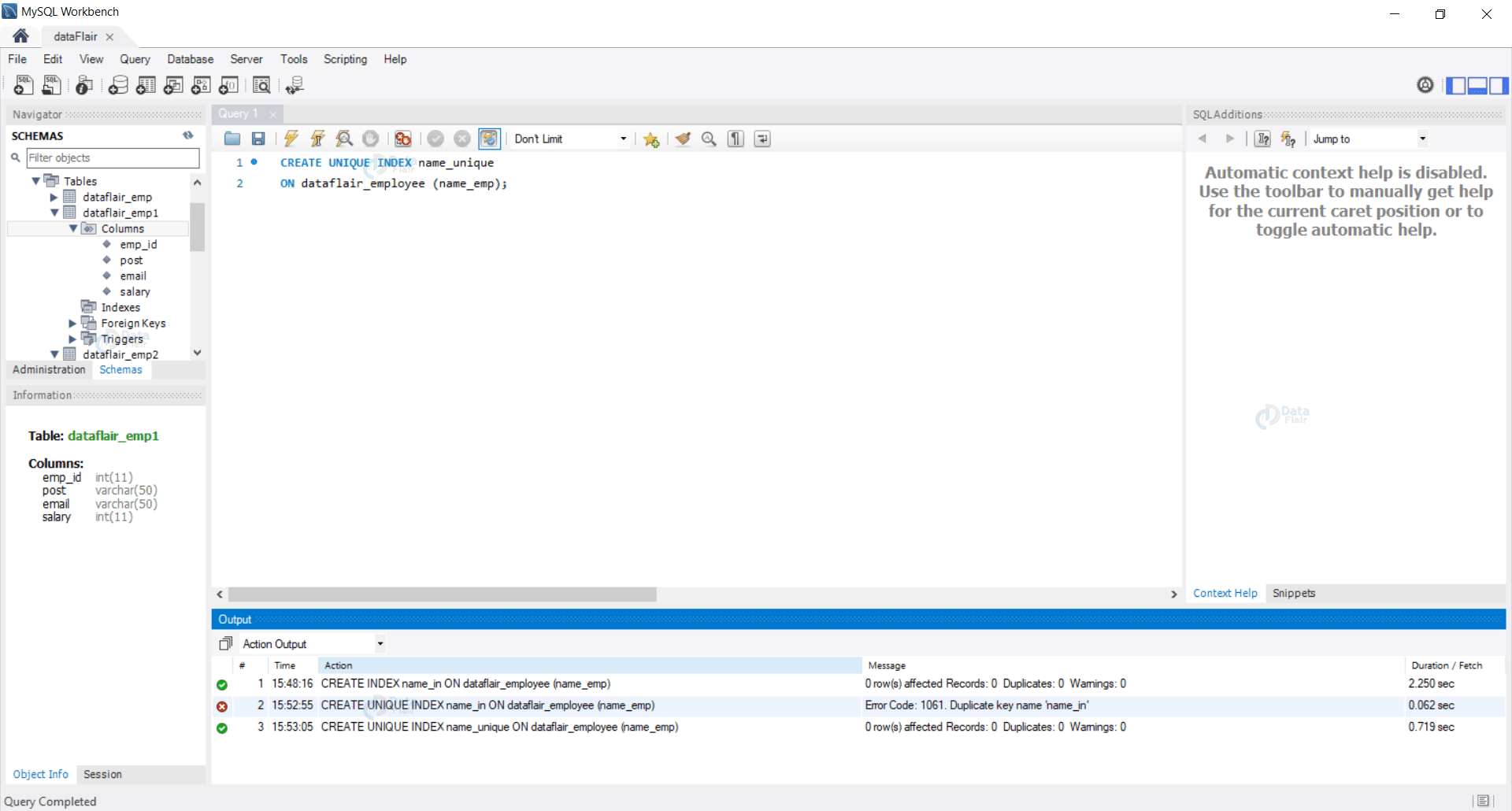Beautify the SQL script with the broom icon
Viewport: 1512px width, 811px height.
click(x=682, y=139)
